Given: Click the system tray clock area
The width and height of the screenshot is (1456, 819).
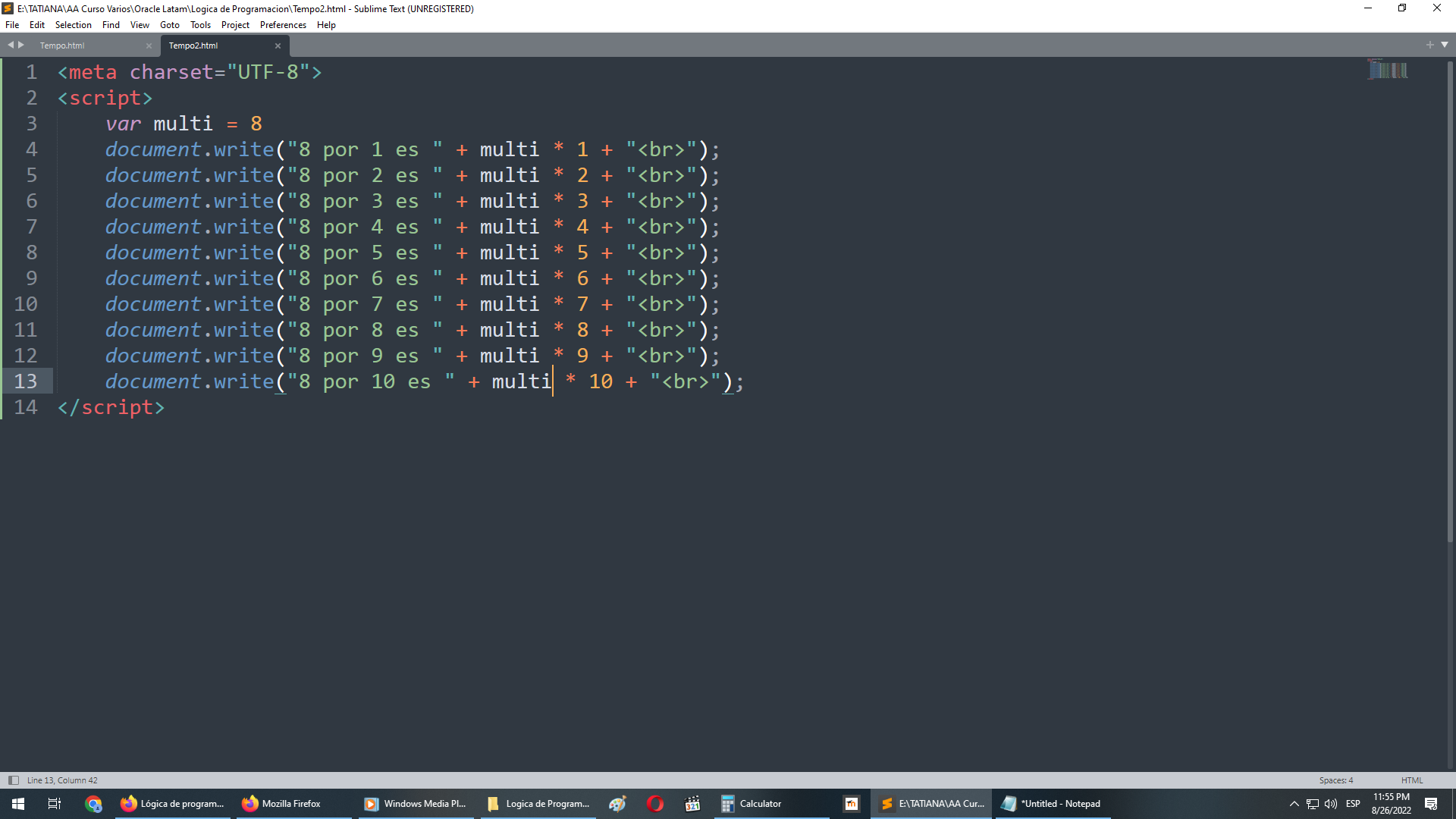Looking at the screenshot, I should (x=1394, y=803).
